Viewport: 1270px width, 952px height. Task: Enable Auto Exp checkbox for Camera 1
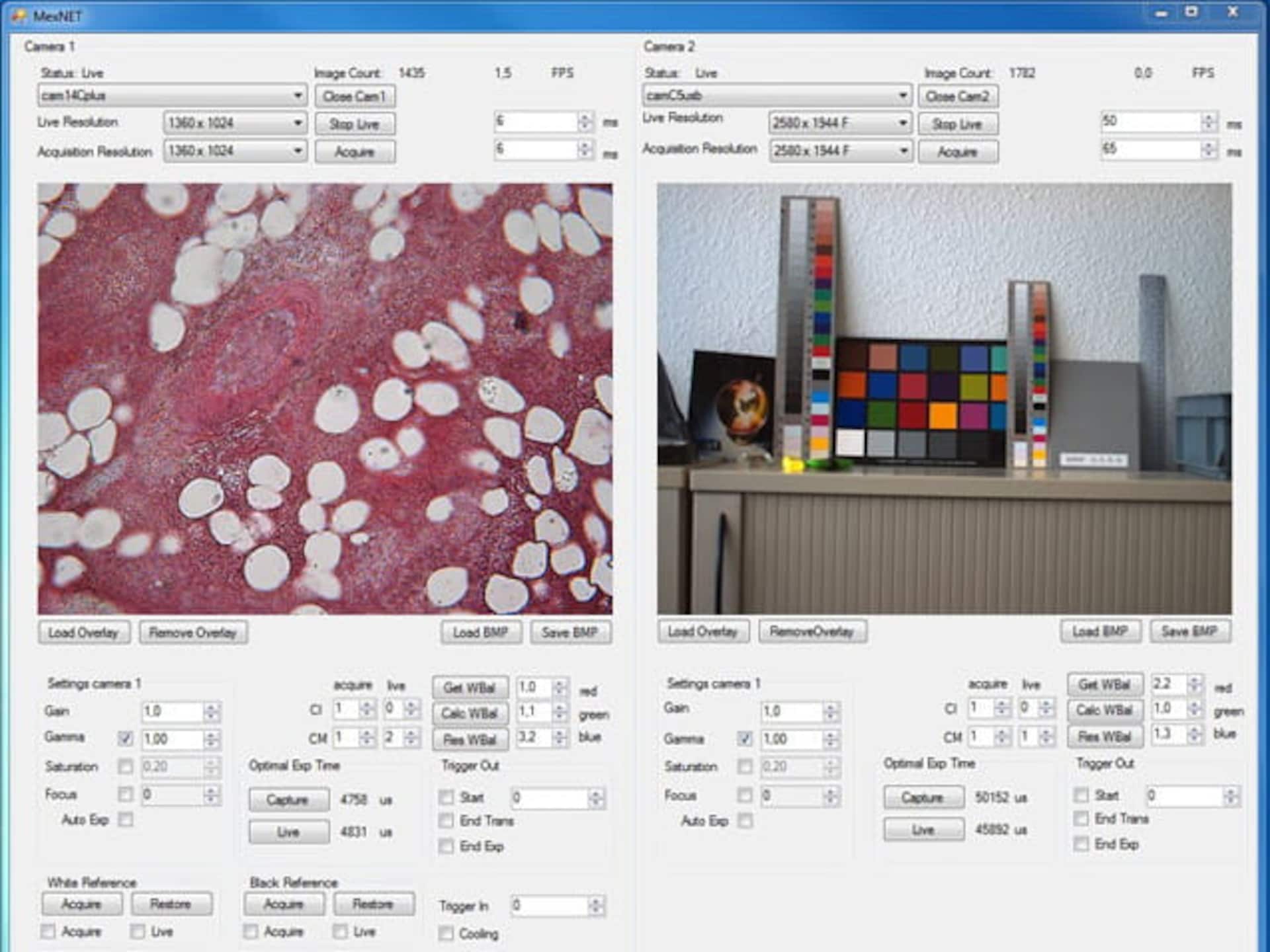126,820
